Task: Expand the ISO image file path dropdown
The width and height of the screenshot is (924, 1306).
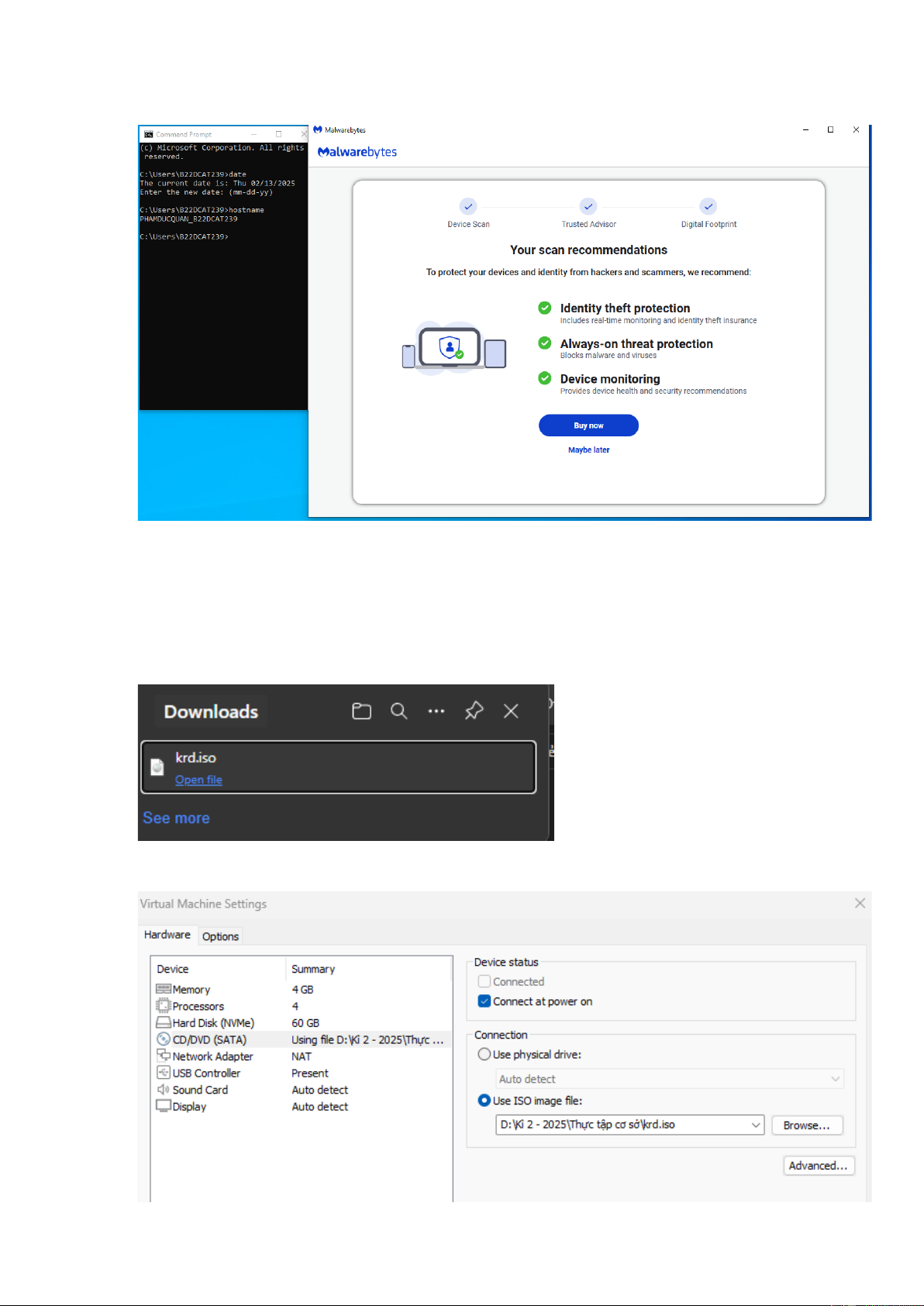Action: (755, 1125)
